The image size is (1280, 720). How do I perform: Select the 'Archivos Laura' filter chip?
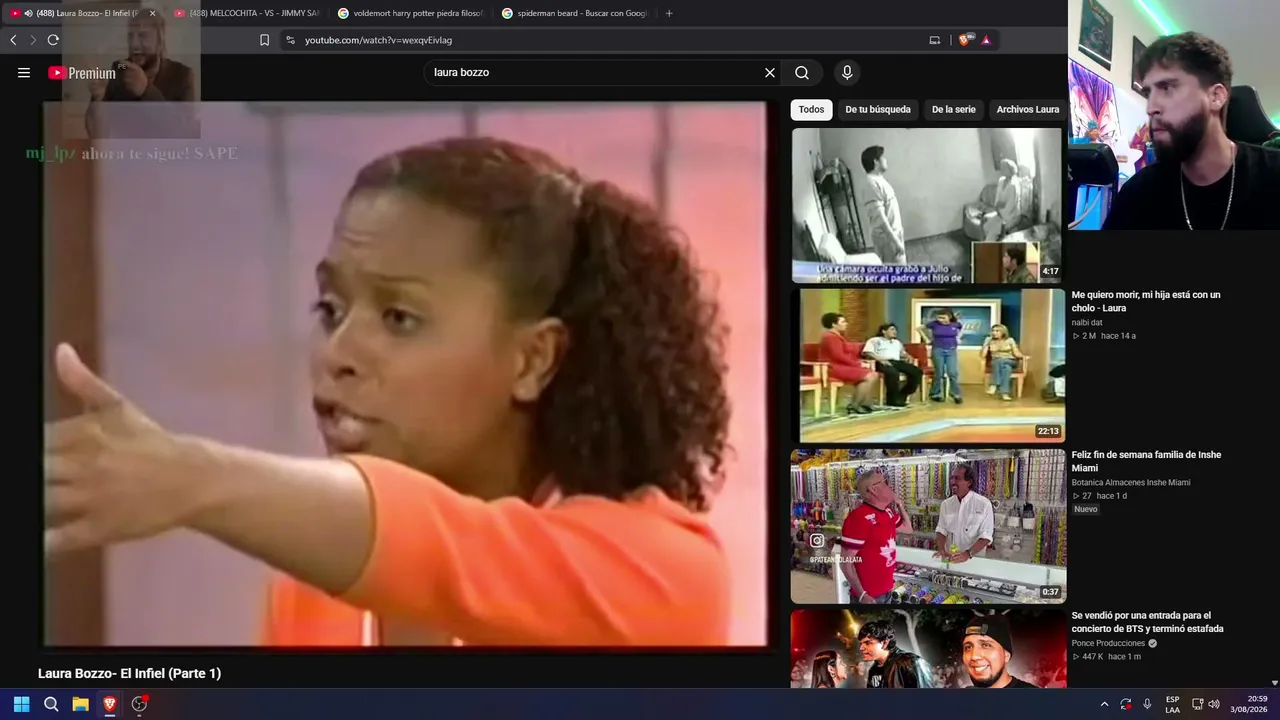(x=1027, y=109)
